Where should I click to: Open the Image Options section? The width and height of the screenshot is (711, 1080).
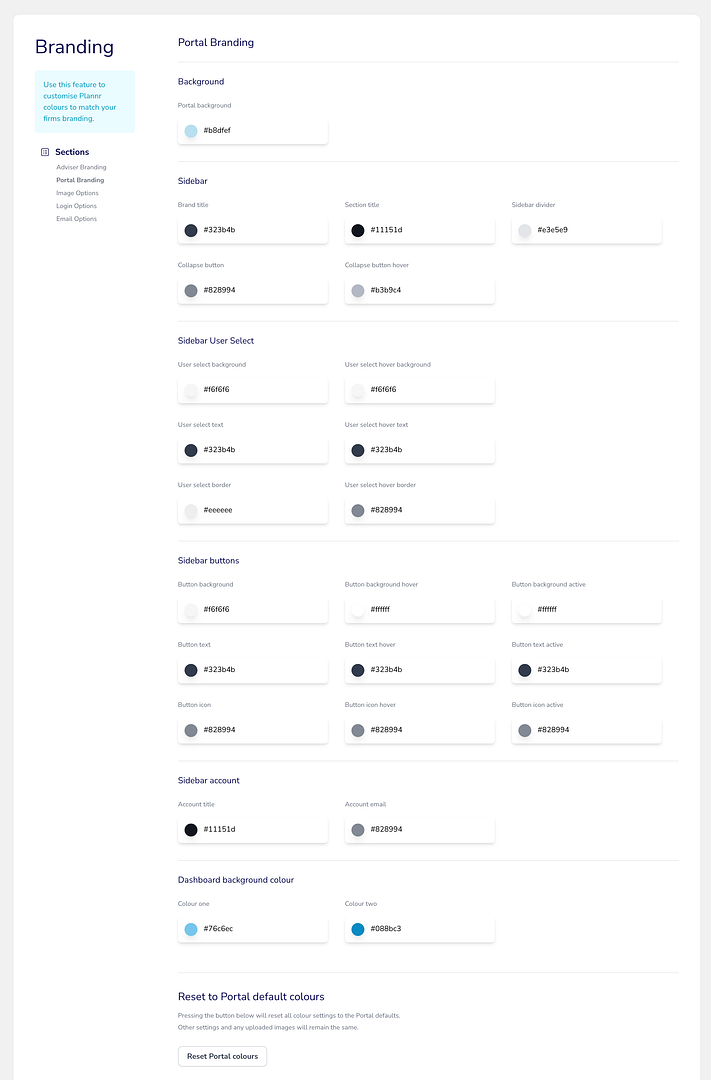77,194
